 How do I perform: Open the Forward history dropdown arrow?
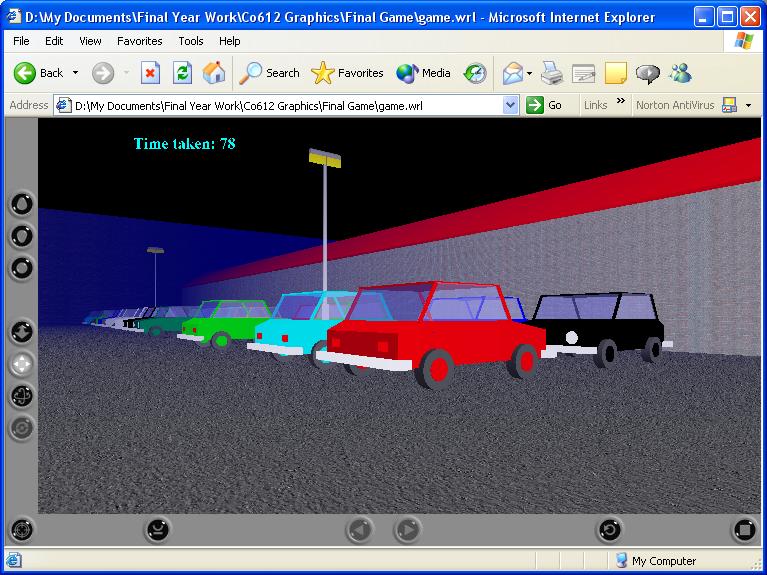(x=126, y=73)
